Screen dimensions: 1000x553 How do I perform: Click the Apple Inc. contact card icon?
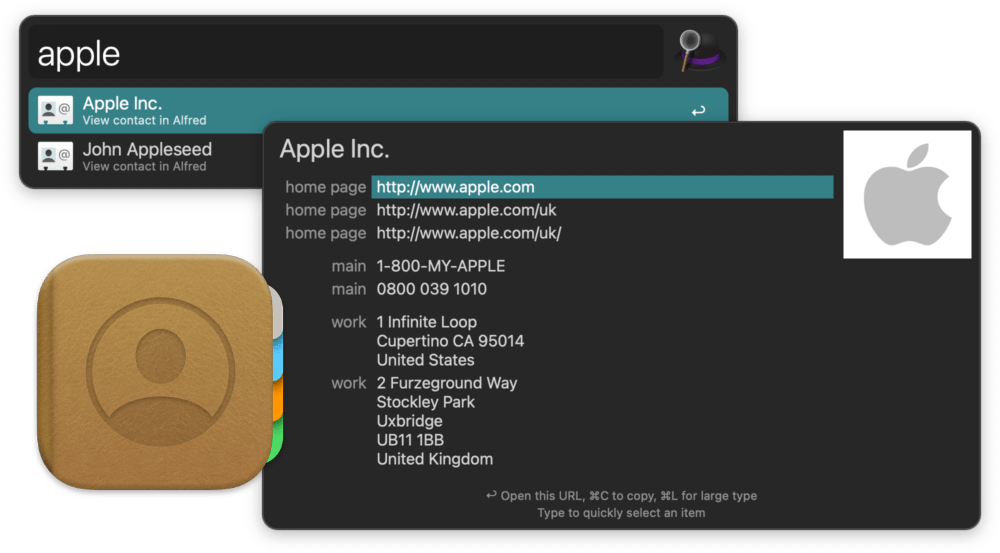click(x=55, y=110)
